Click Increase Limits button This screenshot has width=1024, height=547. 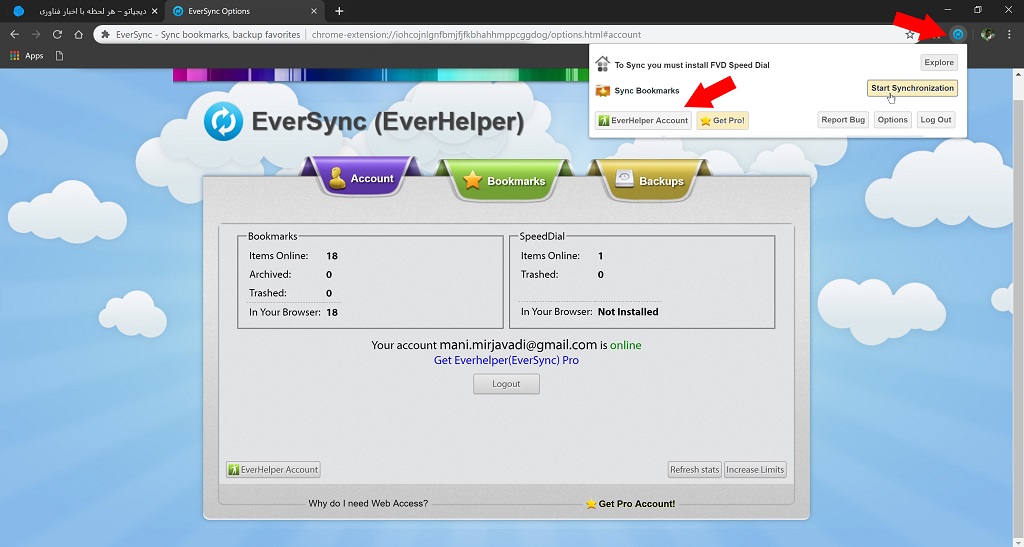click(755, 469)
